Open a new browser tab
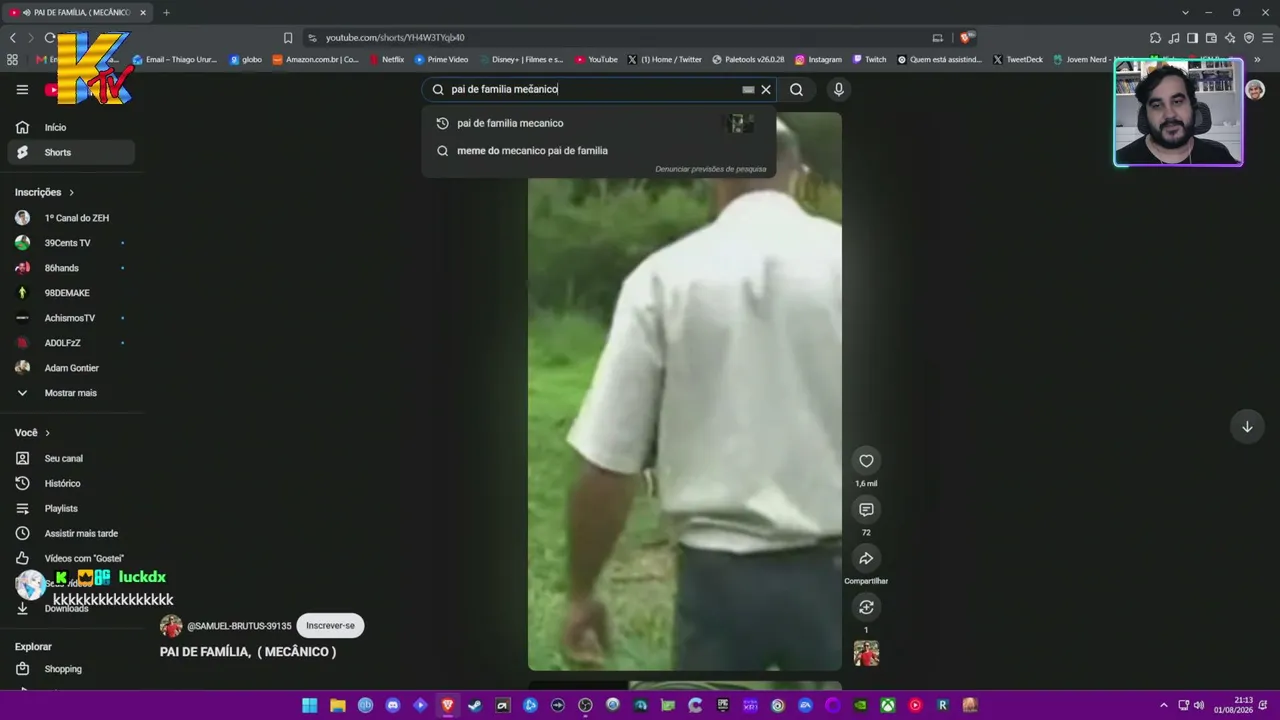1280x720 pixels. pyautogui.click(x=166, y=13)
